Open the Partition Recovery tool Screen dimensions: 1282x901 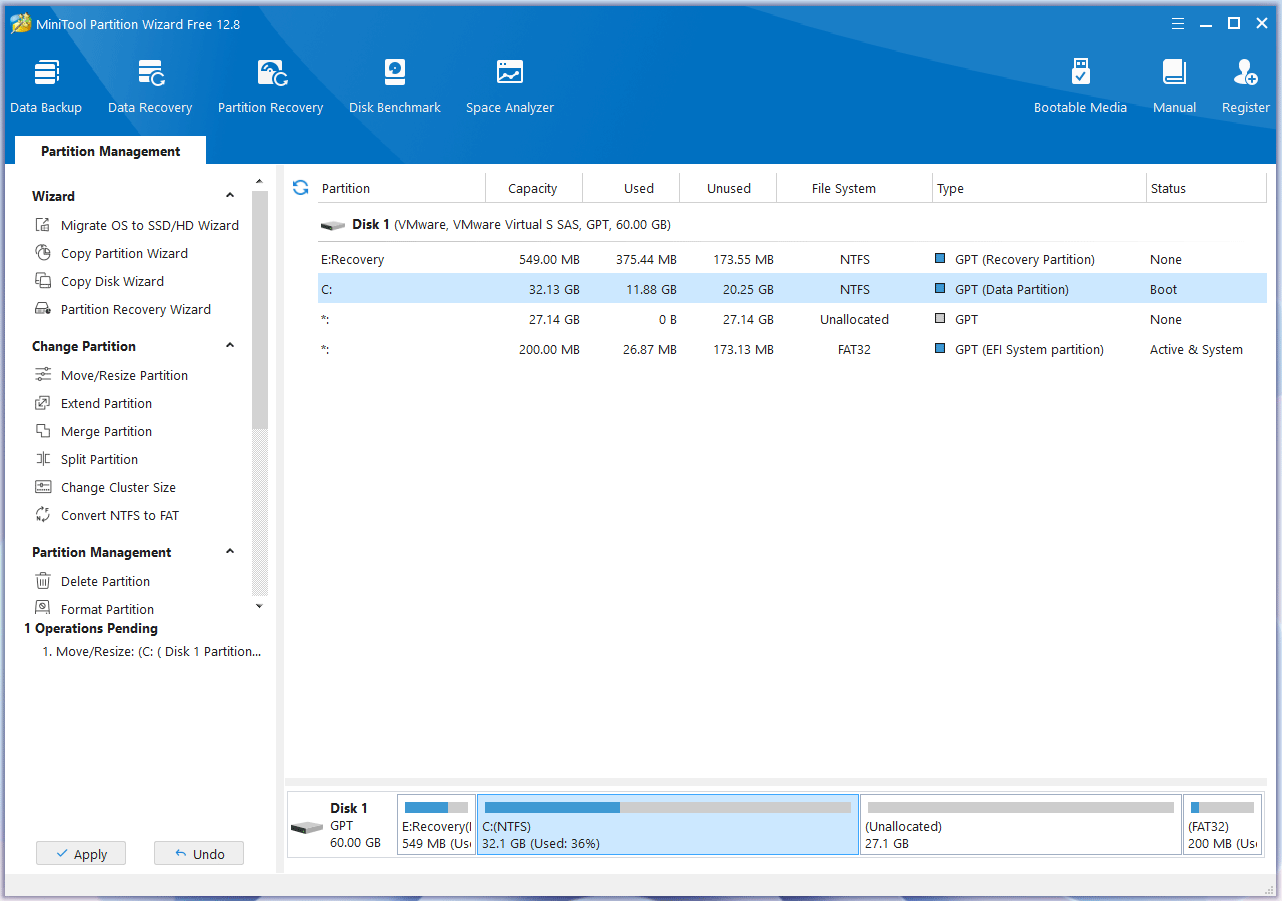coord(270,86)
